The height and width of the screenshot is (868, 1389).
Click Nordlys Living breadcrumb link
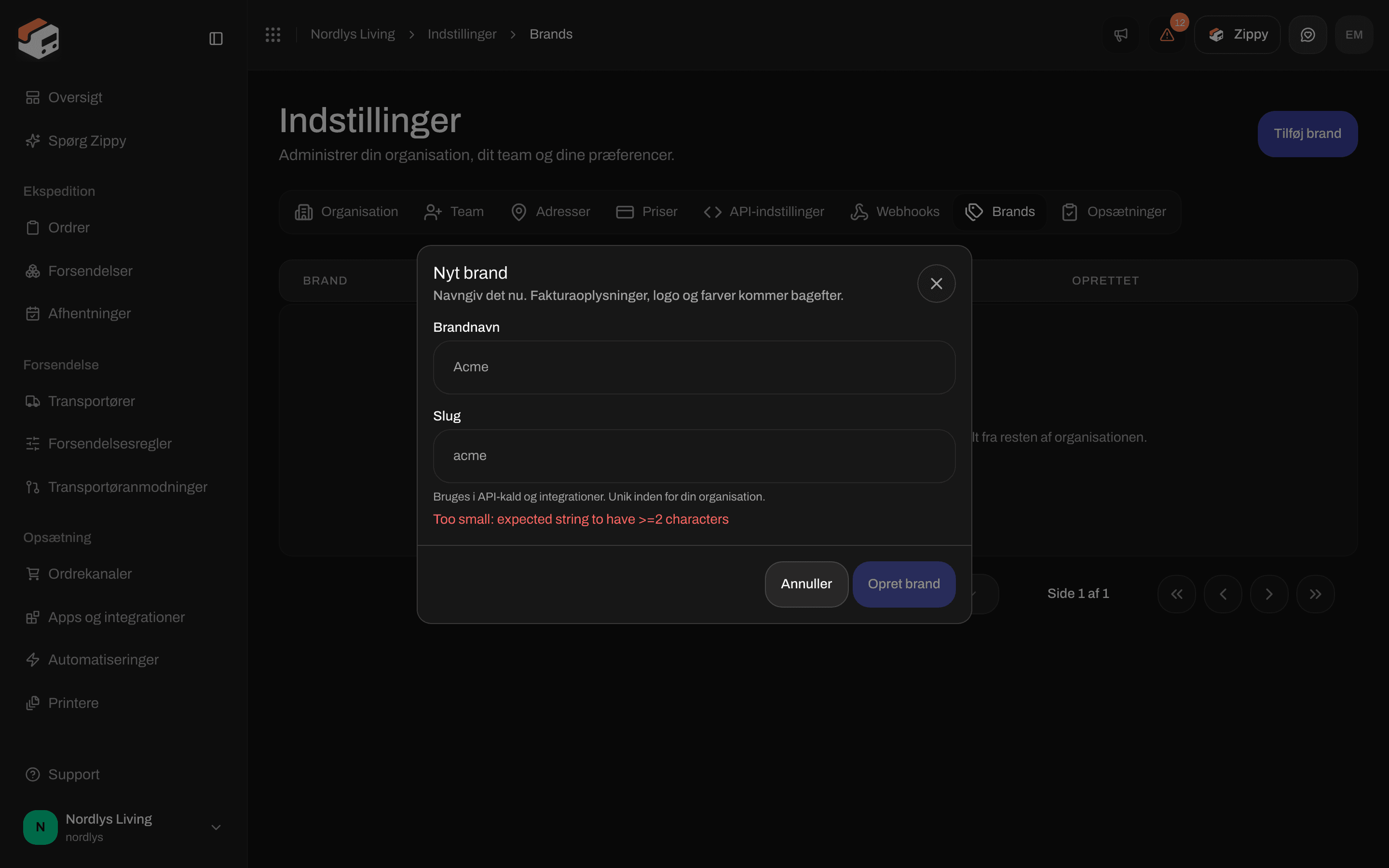point(353,34)
